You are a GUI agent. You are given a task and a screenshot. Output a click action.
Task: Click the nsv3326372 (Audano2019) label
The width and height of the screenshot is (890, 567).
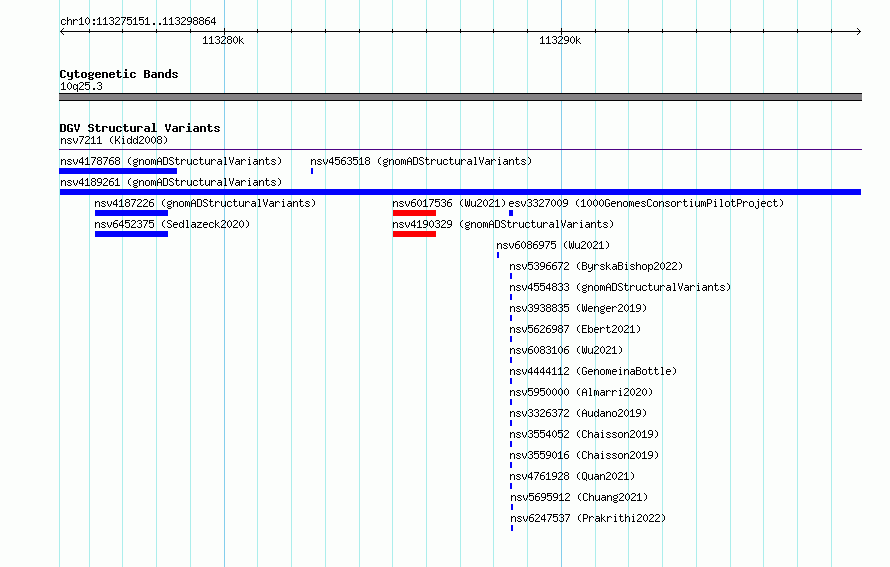(x=578, y=413)
